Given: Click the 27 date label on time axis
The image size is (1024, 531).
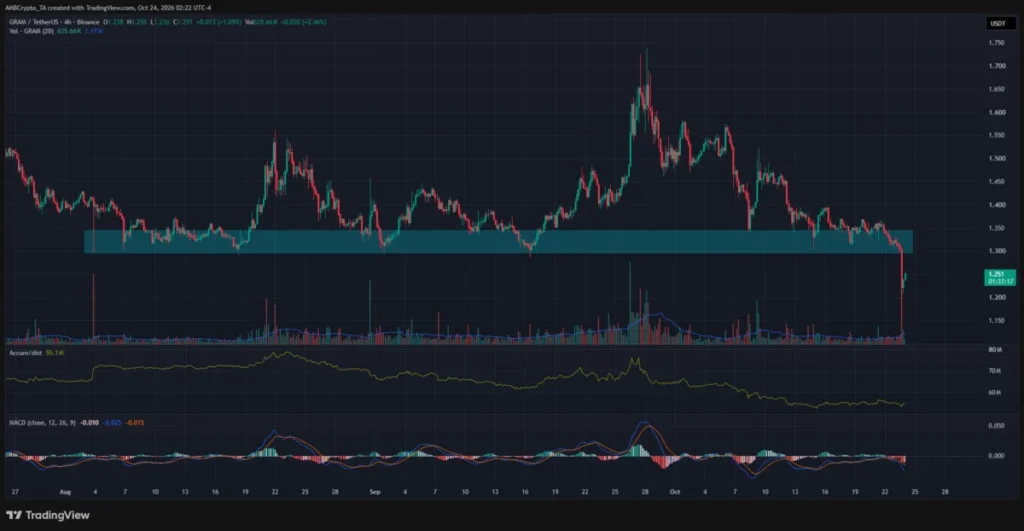Looking at the screenshot, I should [15, 492].
